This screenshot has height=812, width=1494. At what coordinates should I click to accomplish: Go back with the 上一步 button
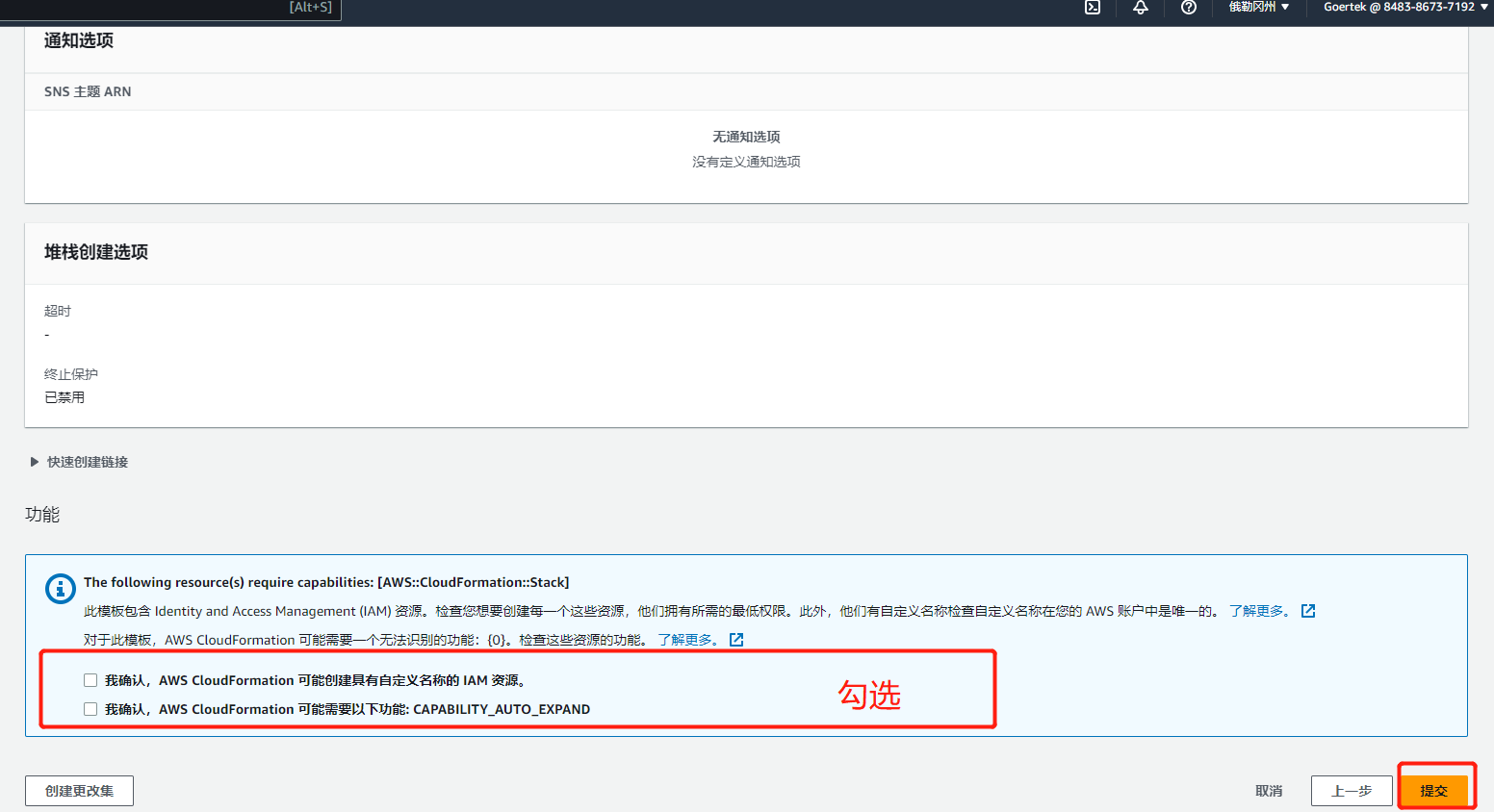tap(1352, 791)
